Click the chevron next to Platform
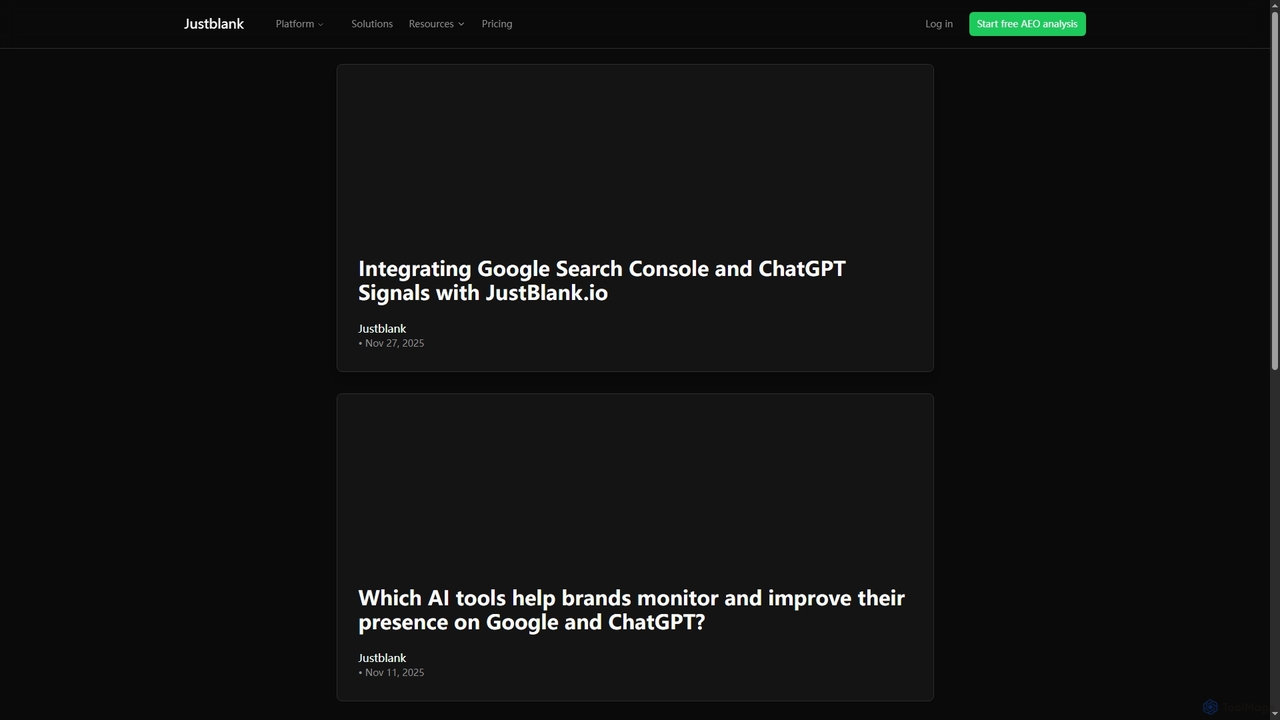Viewport: 1280px width, 720px height. click(320, 24)
